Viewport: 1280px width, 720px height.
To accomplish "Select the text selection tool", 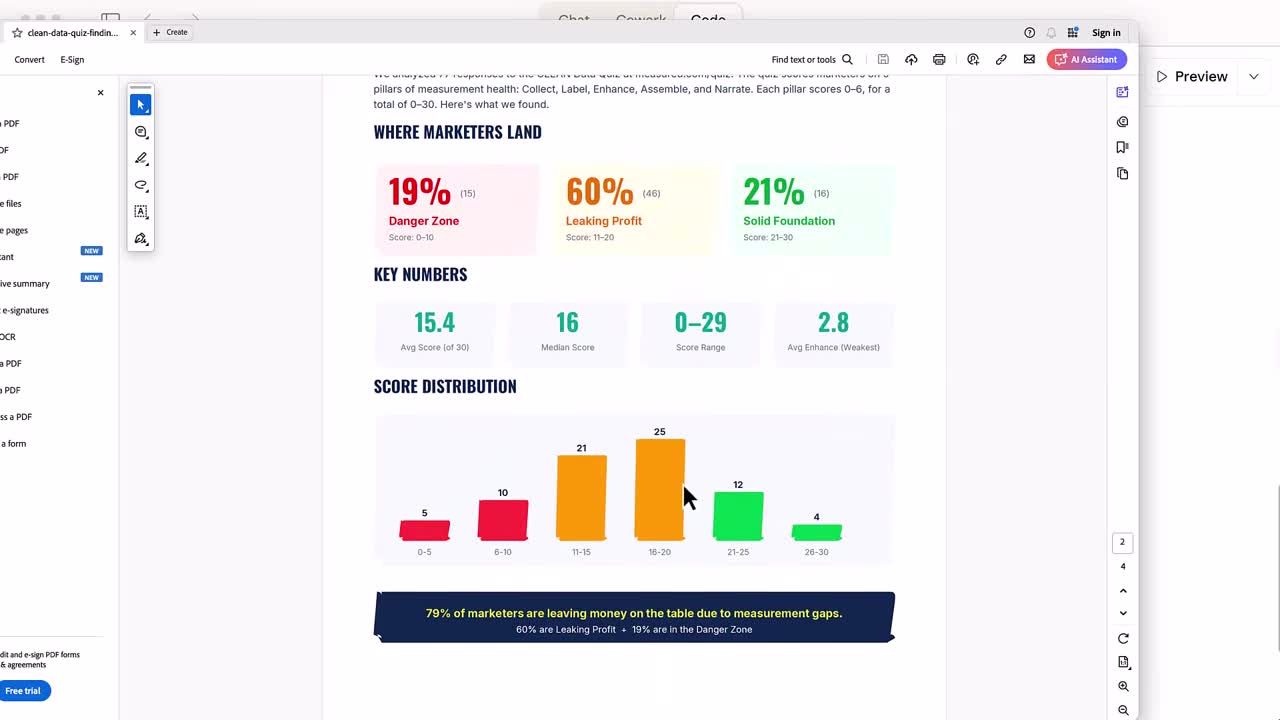I will (x=141, y=211).
